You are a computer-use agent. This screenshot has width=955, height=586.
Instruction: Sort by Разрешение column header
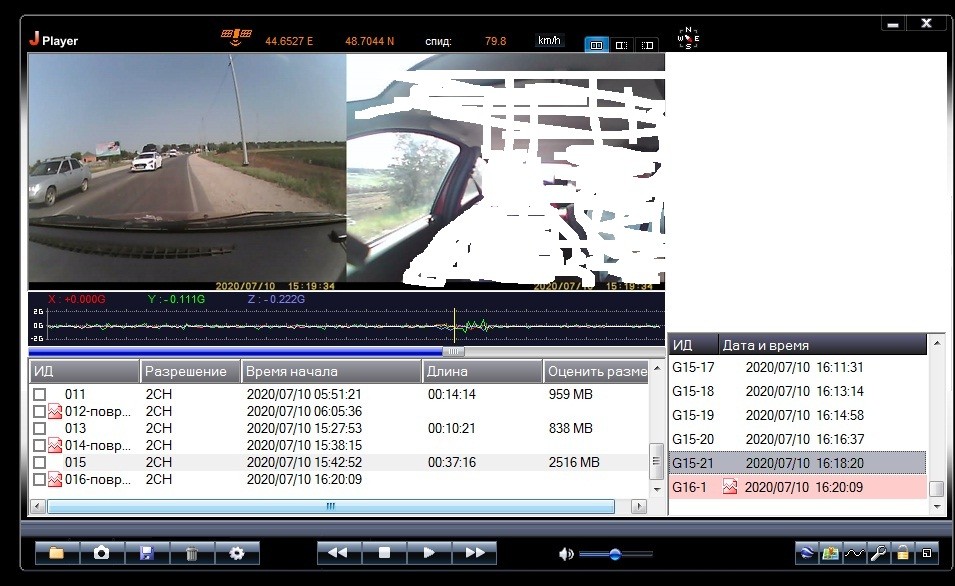point(190,371)
